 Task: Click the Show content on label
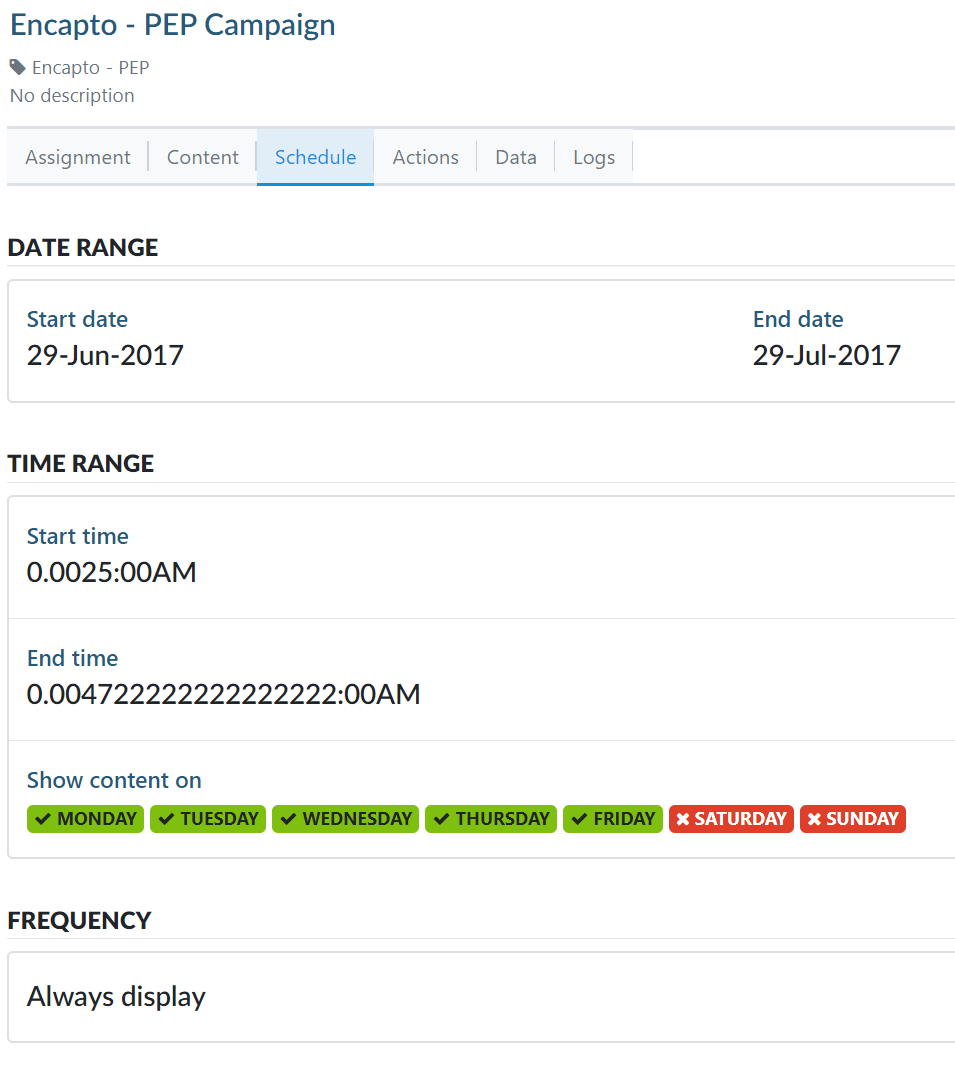click(114, 780)
